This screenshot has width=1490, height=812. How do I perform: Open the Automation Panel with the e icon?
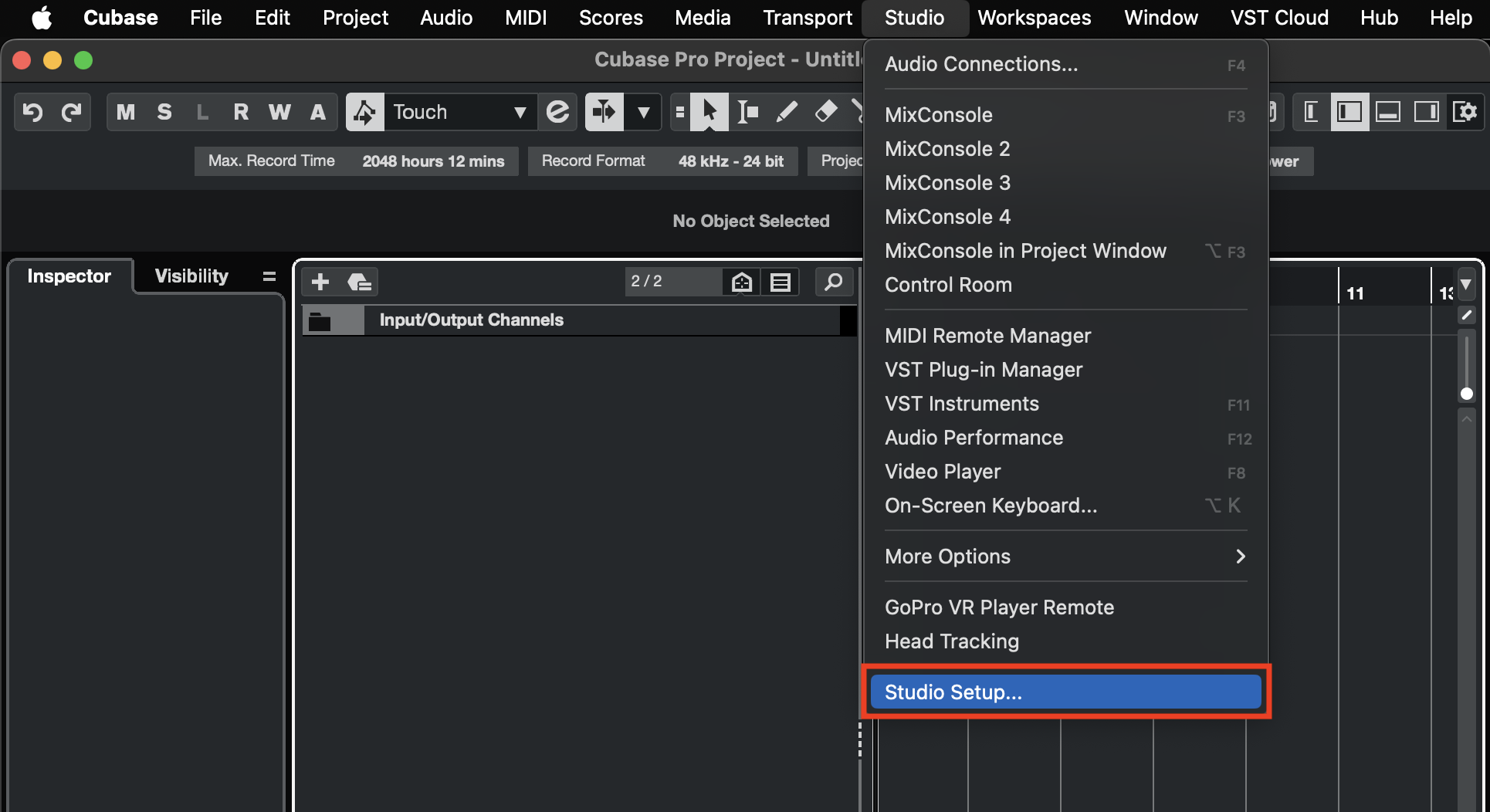(x=557, y=113)
